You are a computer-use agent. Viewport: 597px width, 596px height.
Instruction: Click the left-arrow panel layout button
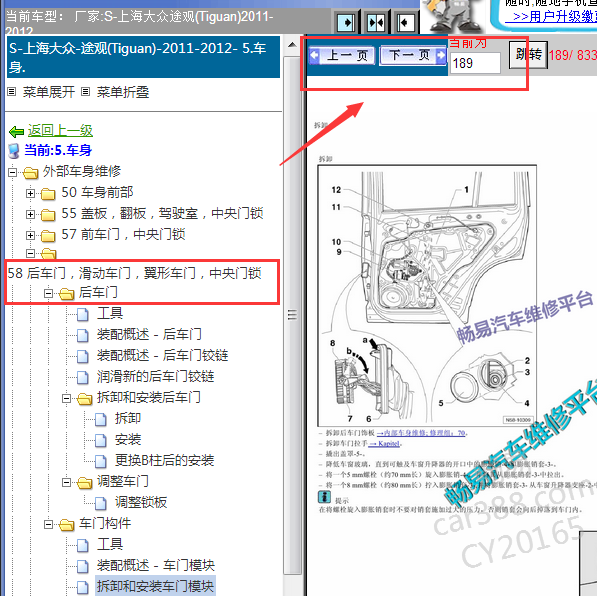pyautogui.click(x=405, y=23)
